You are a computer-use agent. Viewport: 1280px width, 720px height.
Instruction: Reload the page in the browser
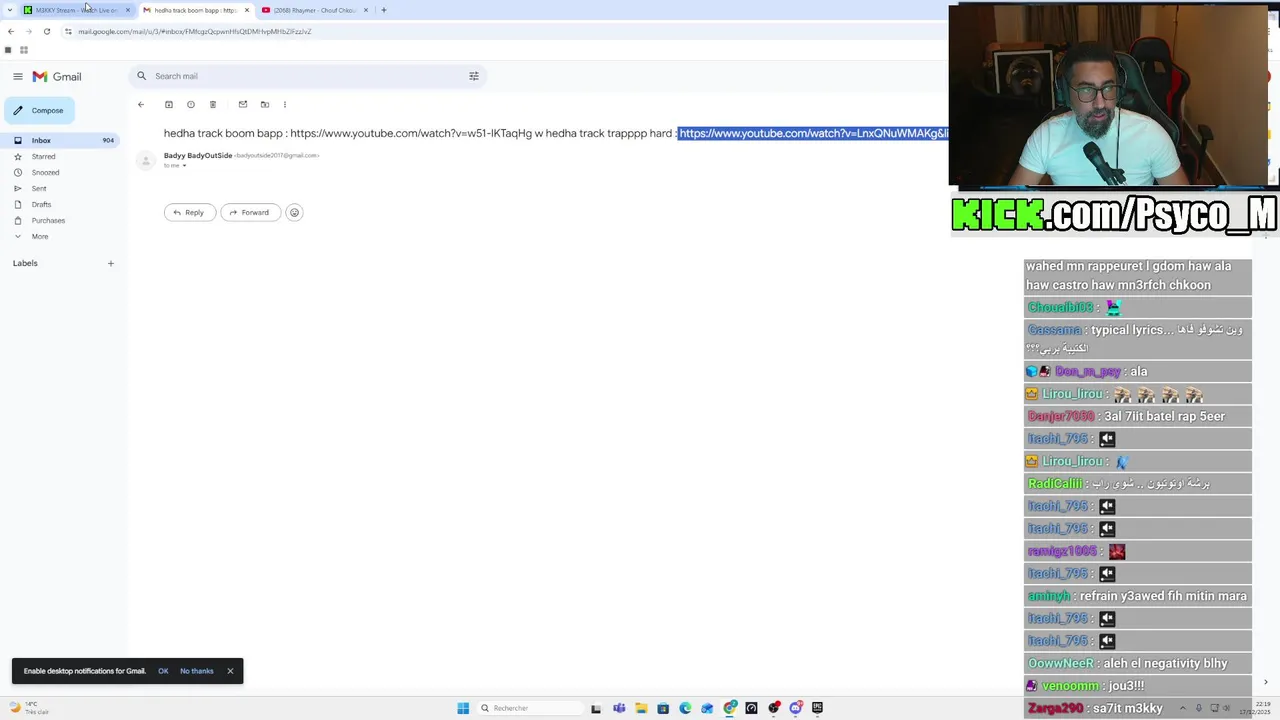click(47, 31)
